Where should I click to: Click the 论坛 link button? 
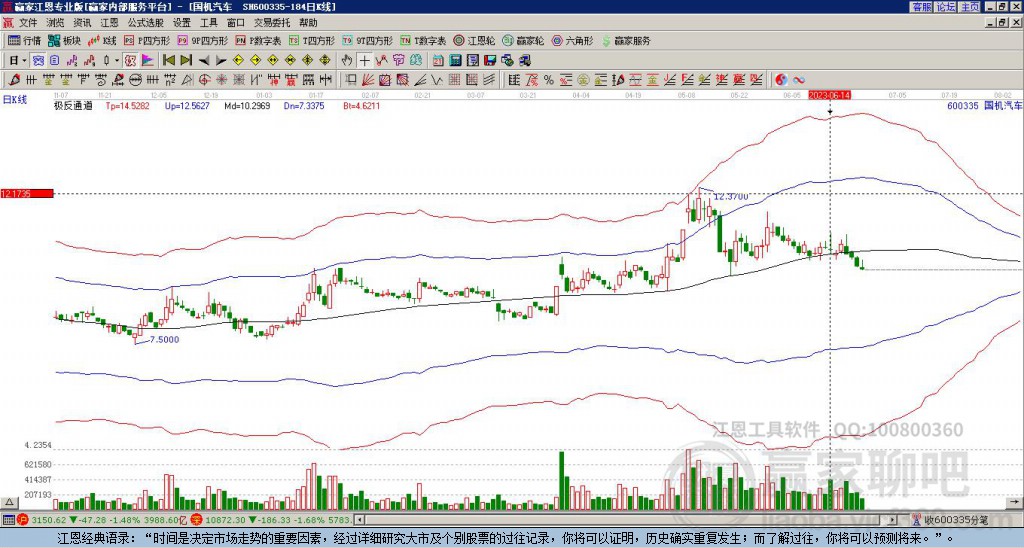click(x=945, y=7)
